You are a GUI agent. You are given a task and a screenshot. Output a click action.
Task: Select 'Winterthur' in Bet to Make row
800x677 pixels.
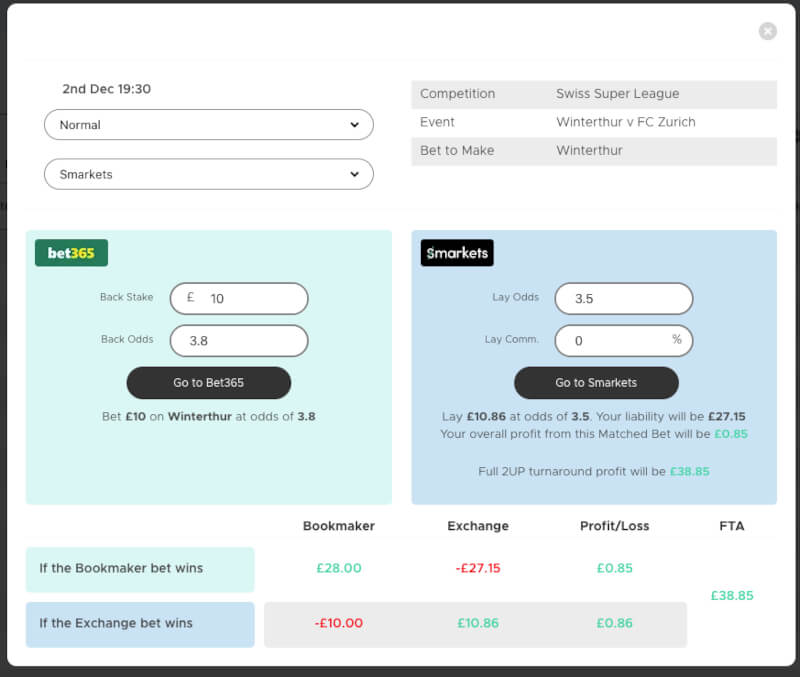pos(589,151)
